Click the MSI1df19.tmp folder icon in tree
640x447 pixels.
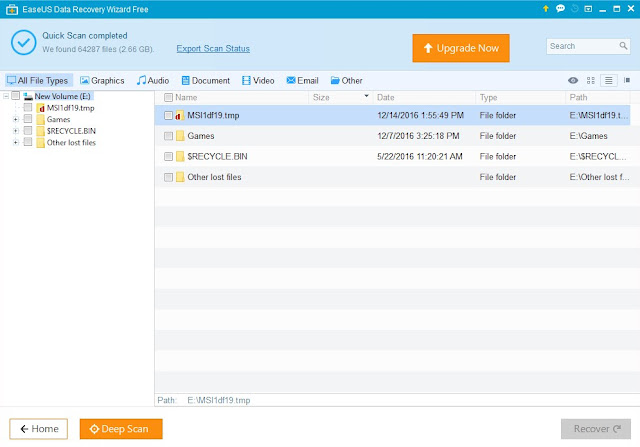click(40, 108)
